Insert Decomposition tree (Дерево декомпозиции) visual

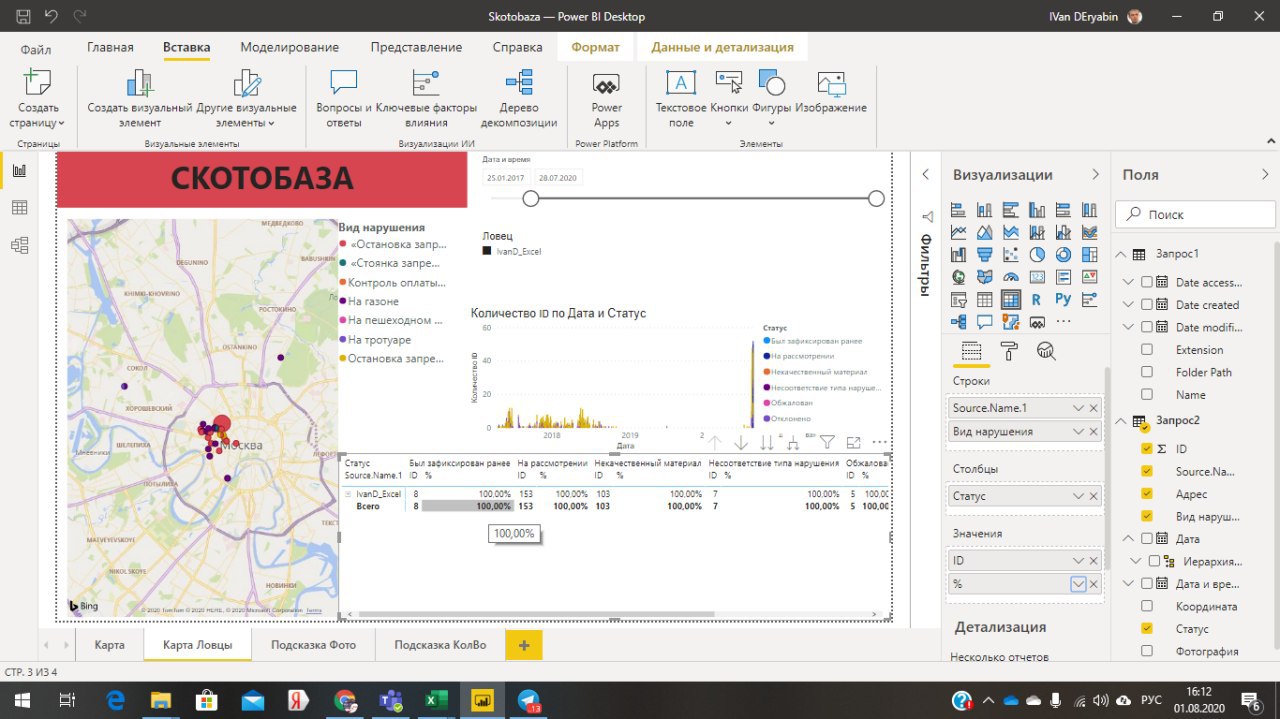(519, 99)
